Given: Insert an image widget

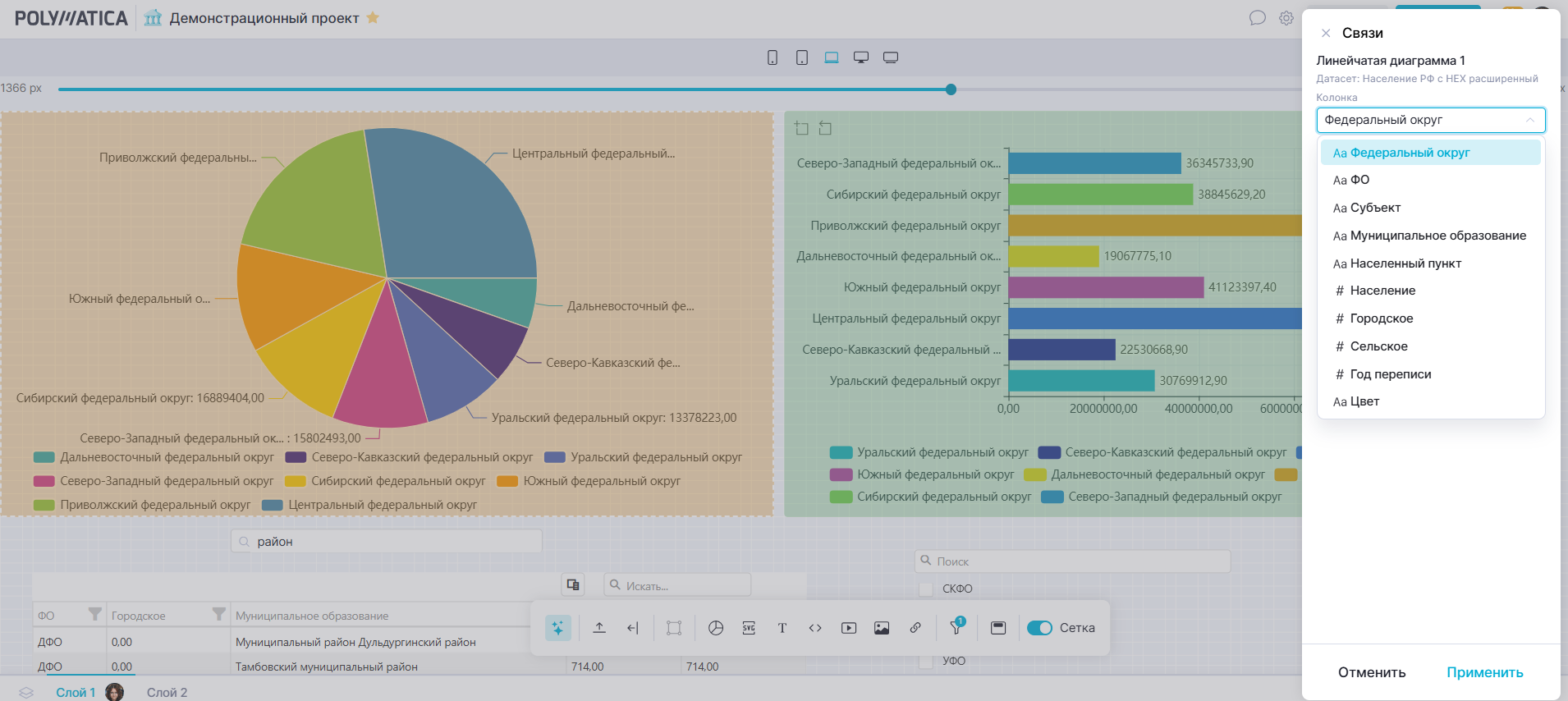Looking at the screenshot, I should click(x=882, y=628).
